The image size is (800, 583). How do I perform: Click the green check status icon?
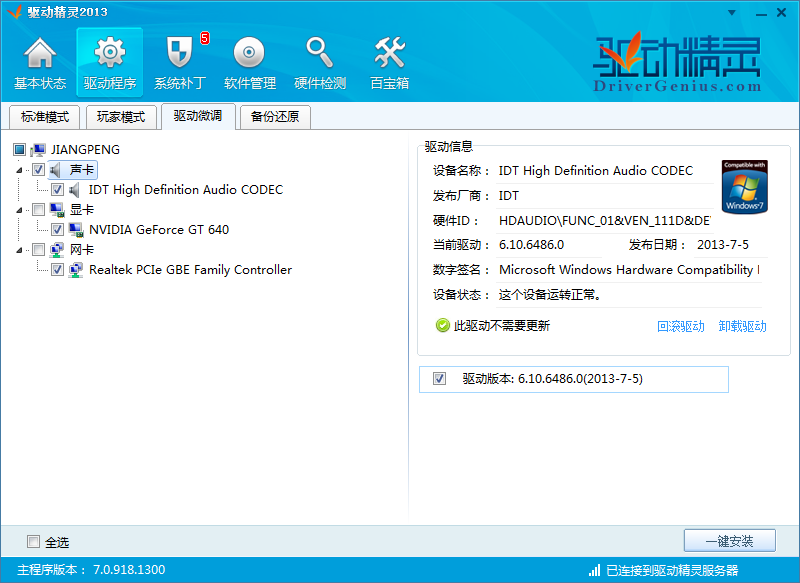[x=442, y=325]
